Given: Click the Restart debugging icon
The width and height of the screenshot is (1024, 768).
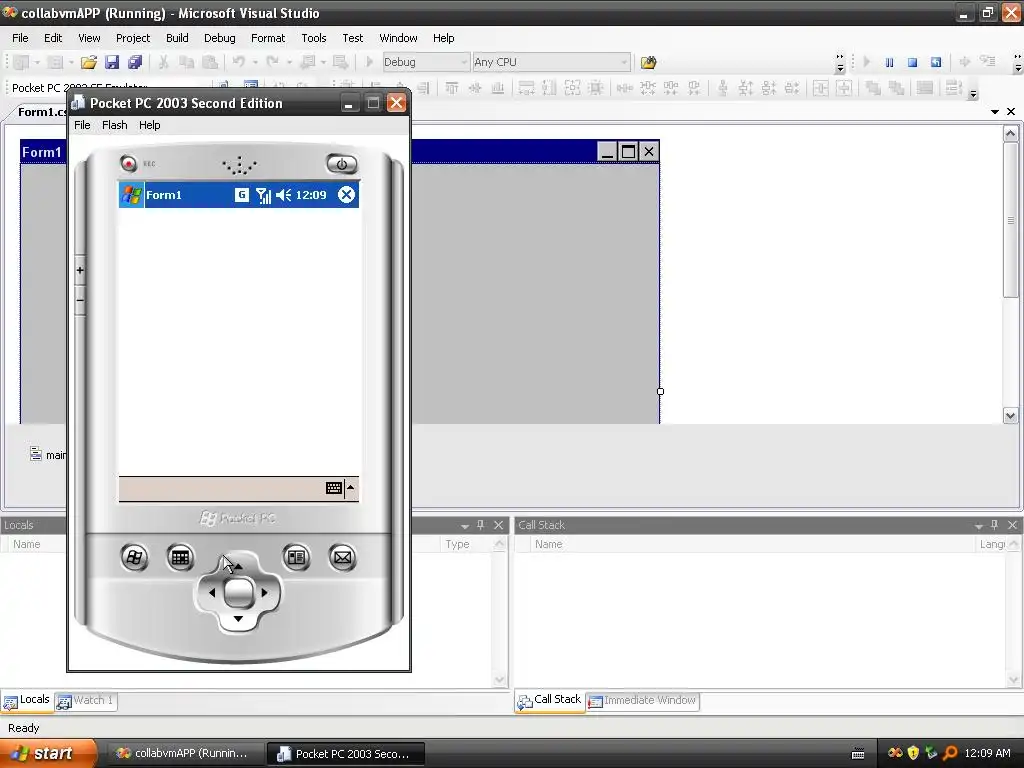Looking at the screenshot, I should (936, 62).
